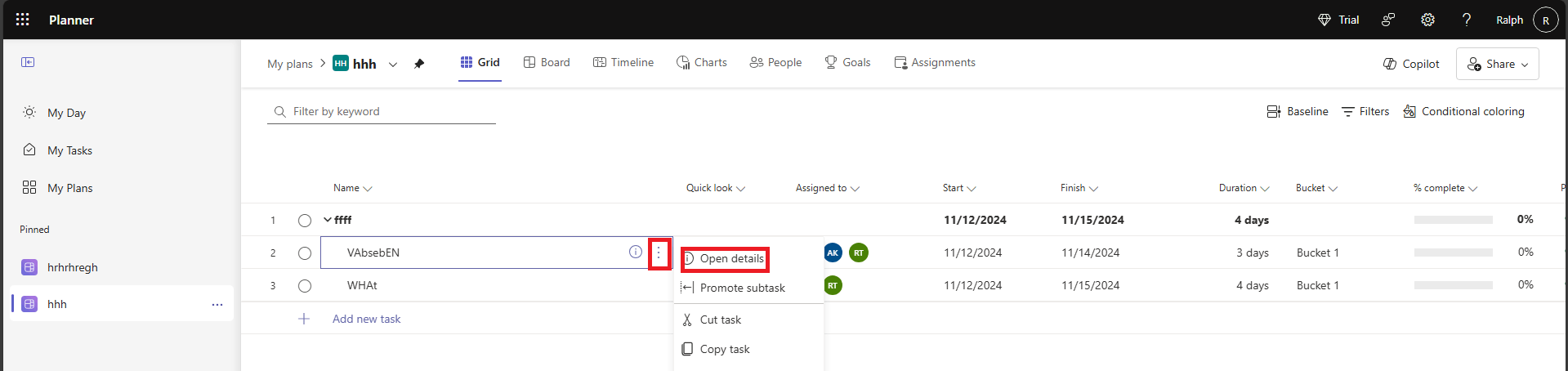1568x371 pixels.
Task: Select the WHAt task name cell
Action: [x=498, y=285]
